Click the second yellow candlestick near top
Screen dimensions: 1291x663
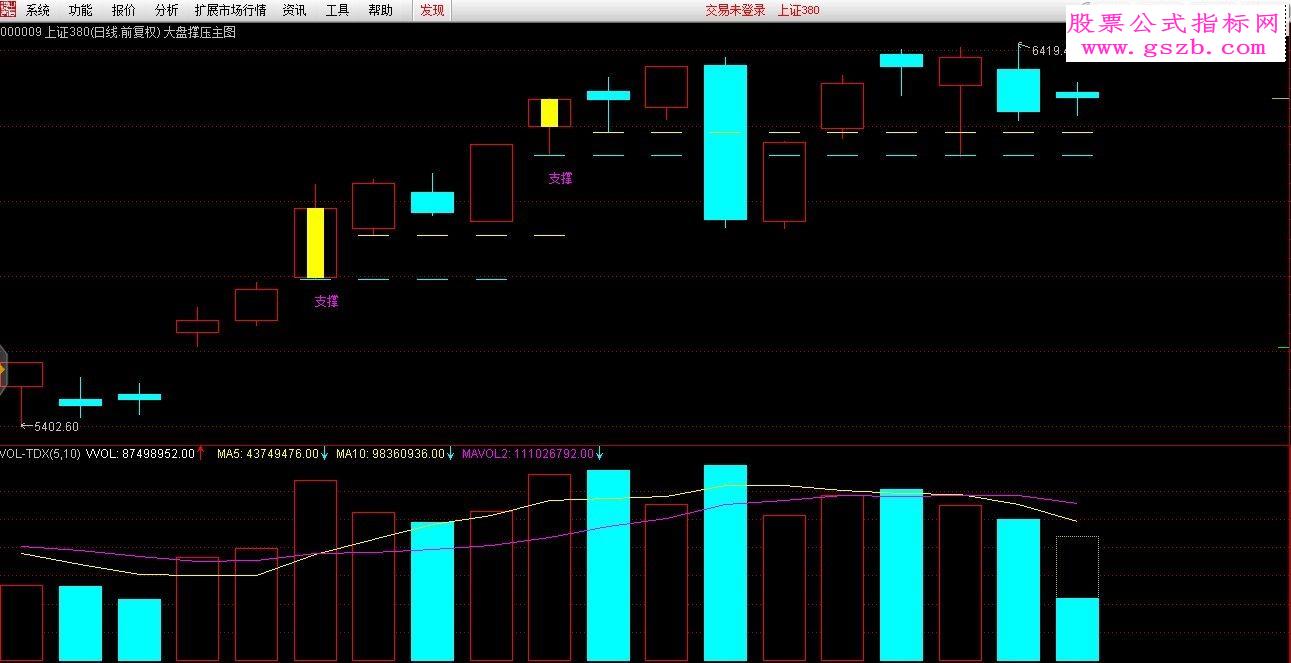tap(549, 112)
